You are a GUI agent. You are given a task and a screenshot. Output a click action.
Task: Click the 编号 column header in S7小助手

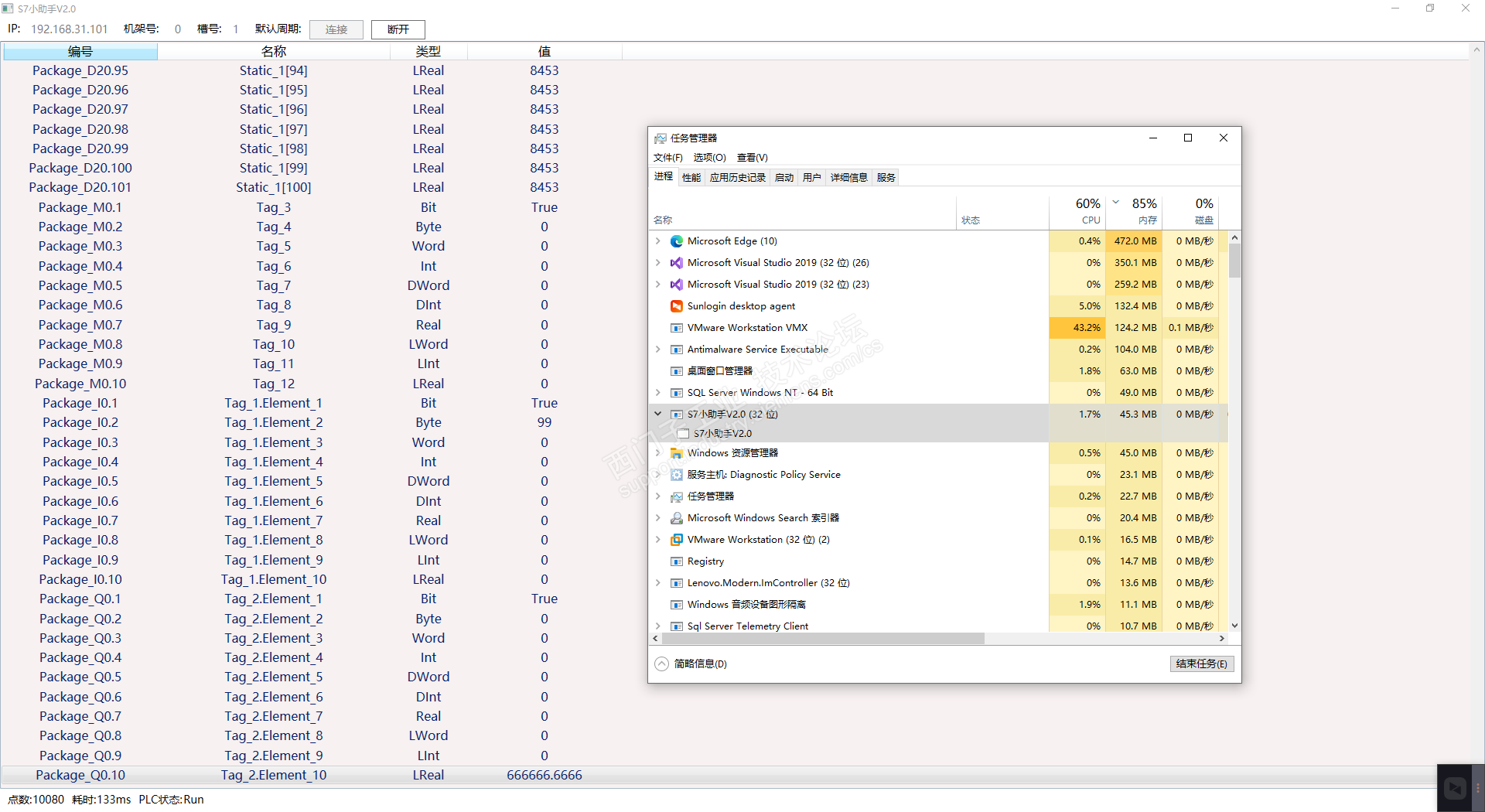click(80, 51)
